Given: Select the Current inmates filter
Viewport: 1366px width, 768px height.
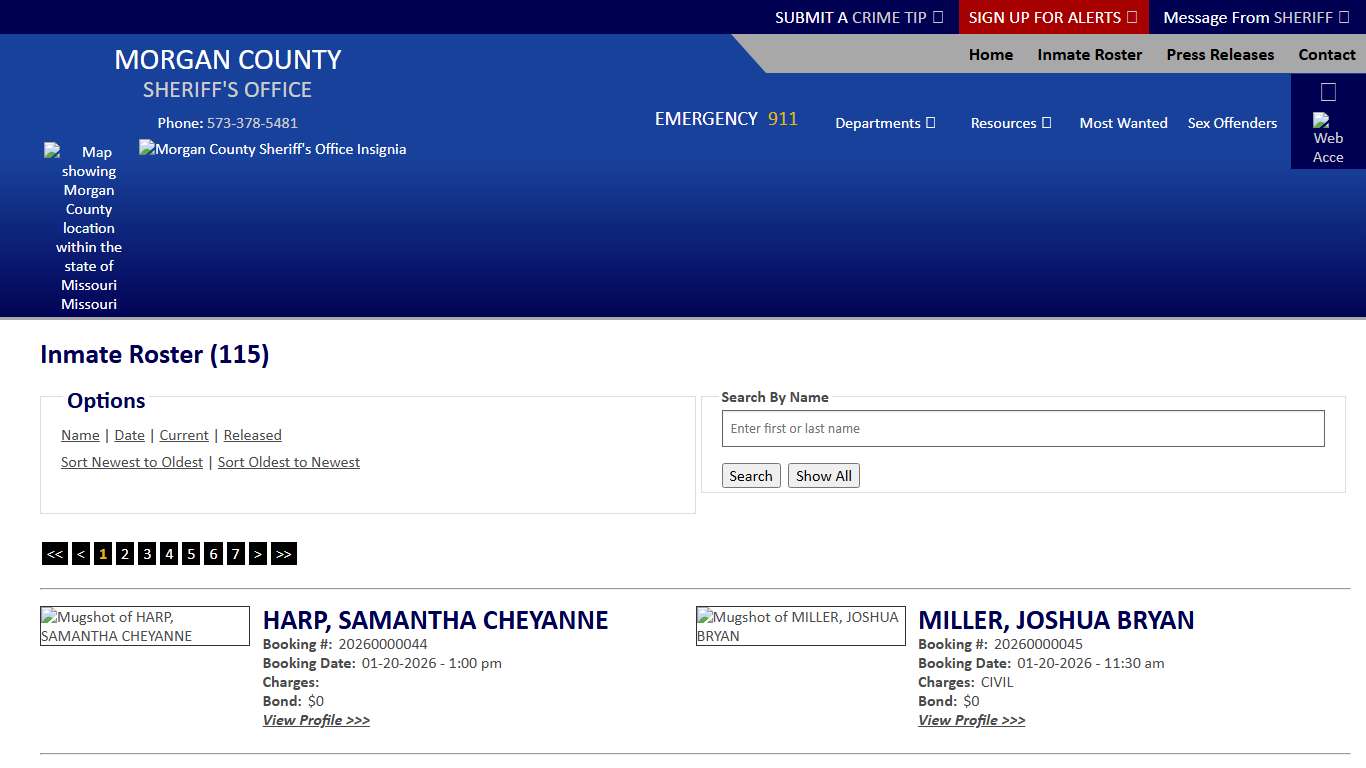Looking at the screenshot, I should pyautogui.click(x=184, y=435).
